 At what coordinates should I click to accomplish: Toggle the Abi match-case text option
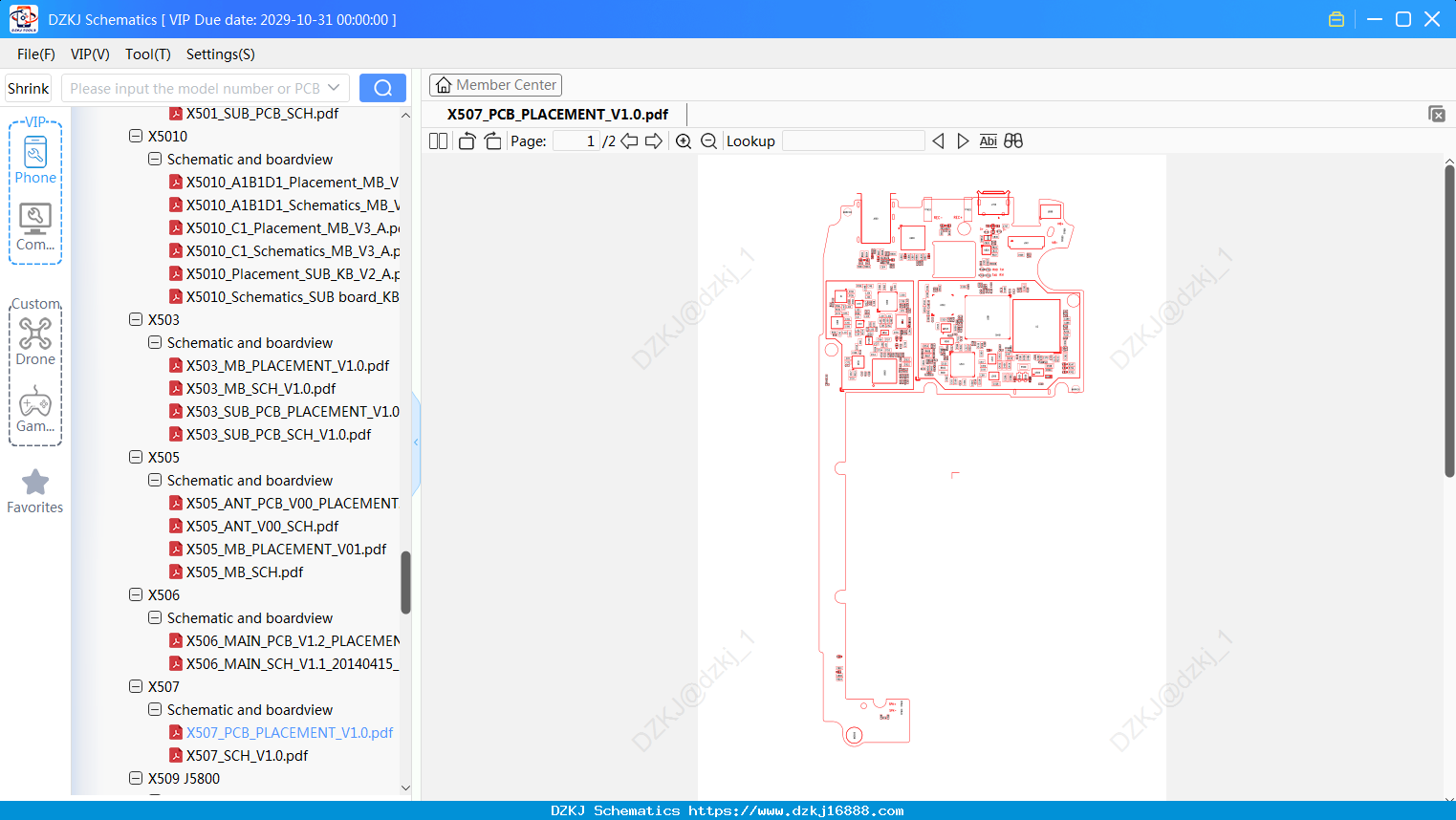(x=989, y=140)
